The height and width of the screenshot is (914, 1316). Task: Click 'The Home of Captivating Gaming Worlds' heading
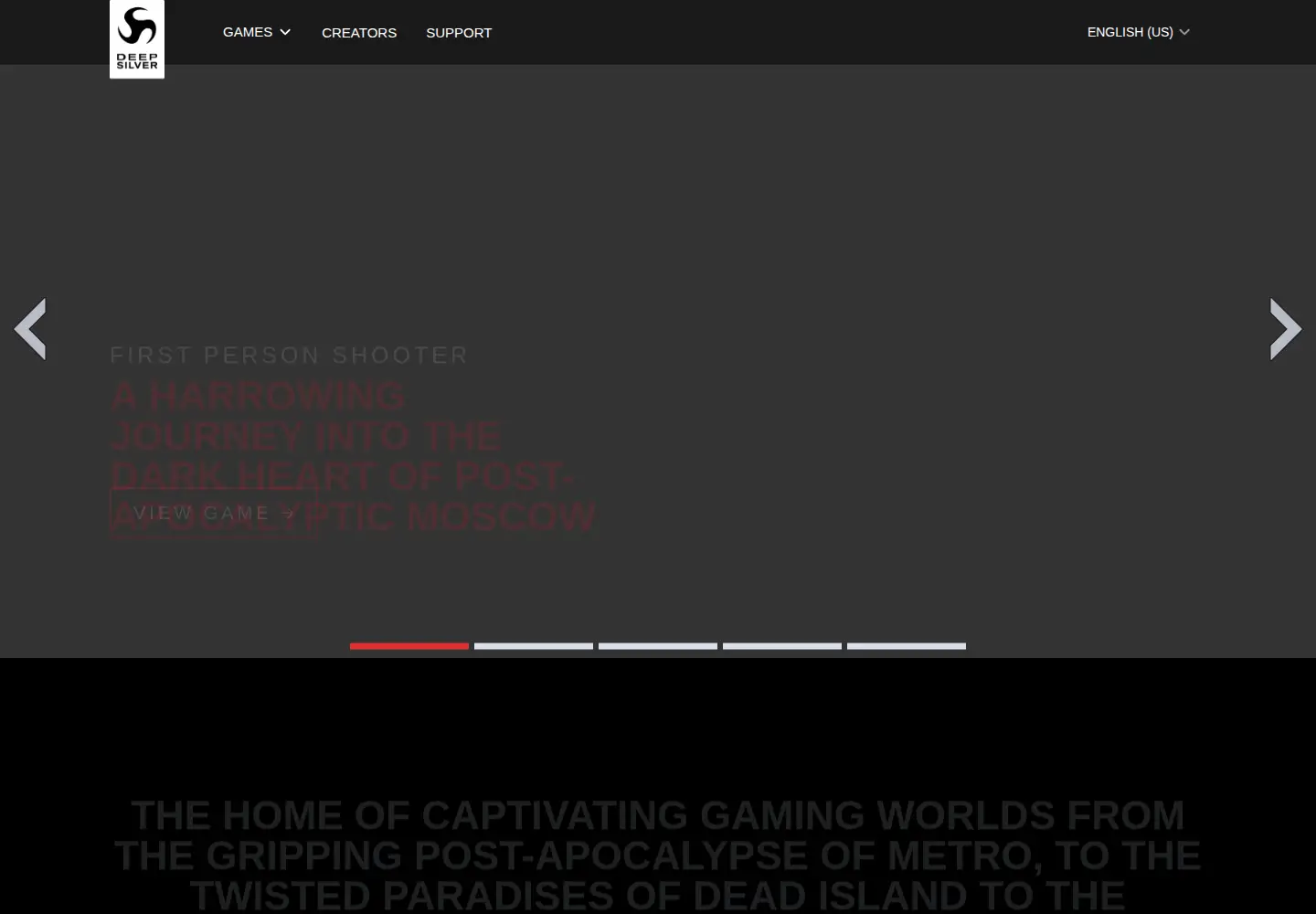658,856
